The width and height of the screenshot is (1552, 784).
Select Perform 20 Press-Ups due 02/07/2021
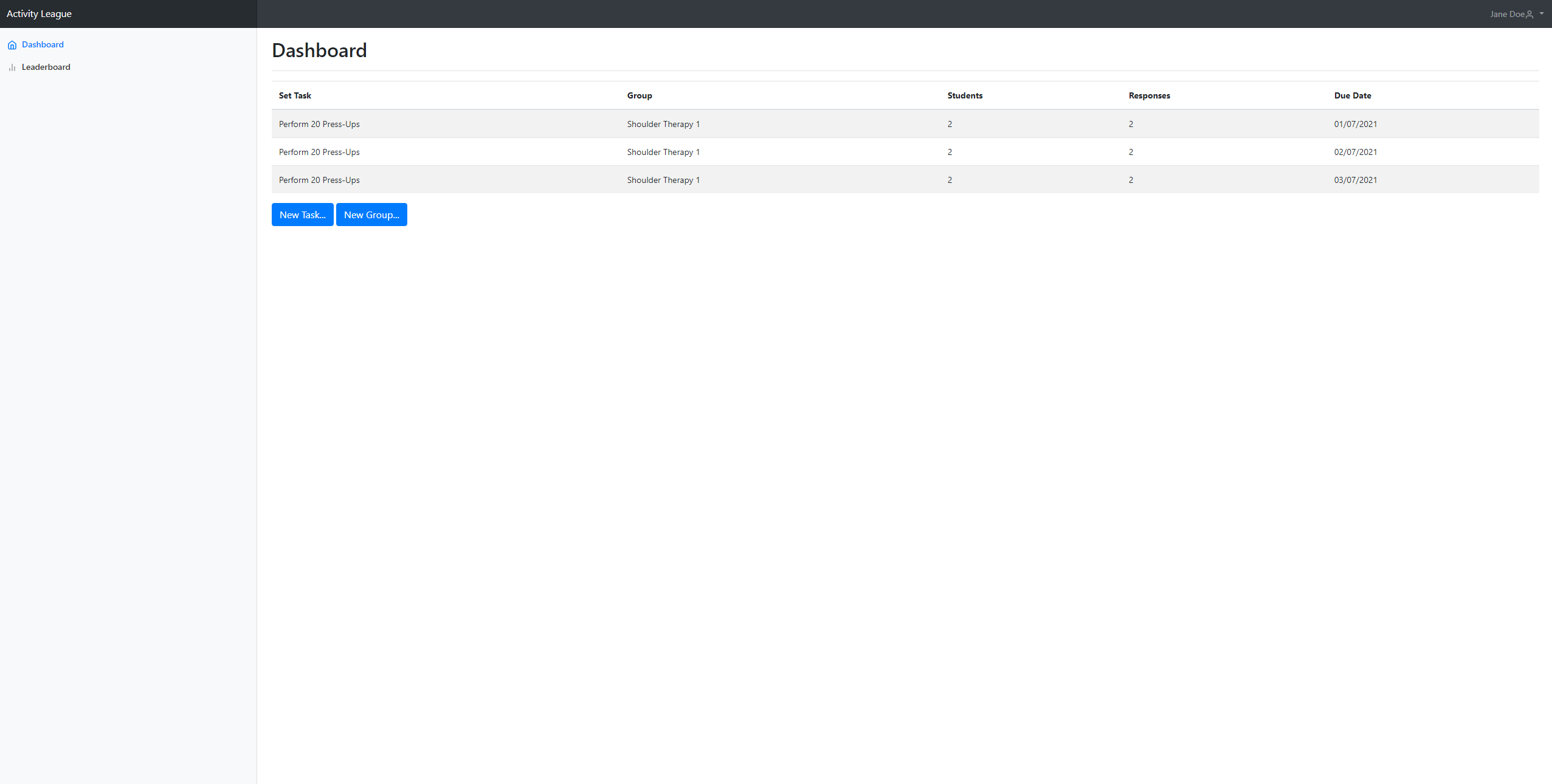pos(319,152)
